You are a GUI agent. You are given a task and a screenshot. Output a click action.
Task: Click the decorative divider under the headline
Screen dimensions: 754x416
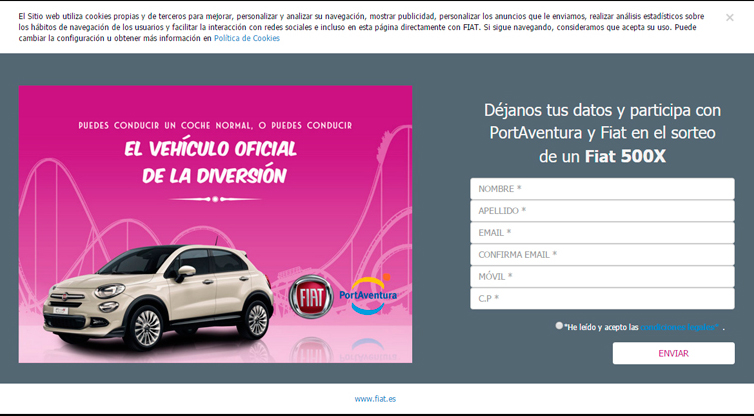point(215,199)
